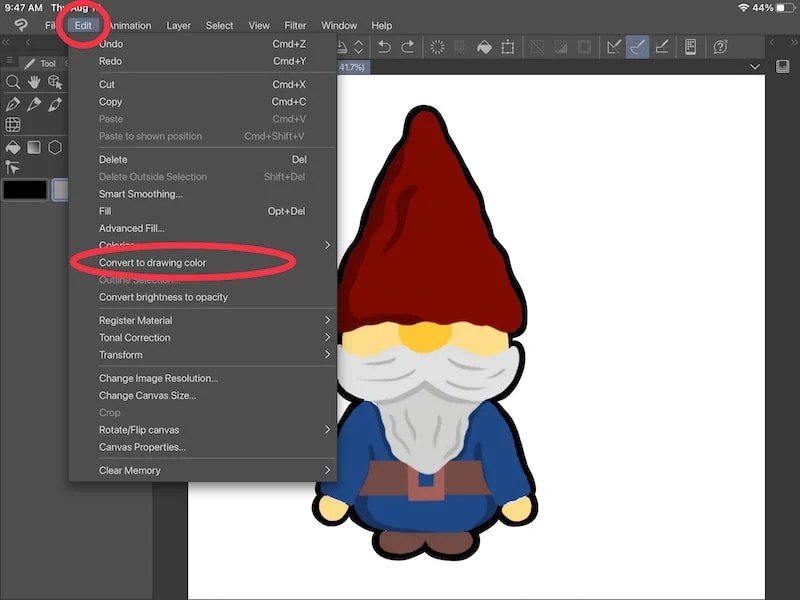Select the Hand navigation tool

(x=35, y=83)
